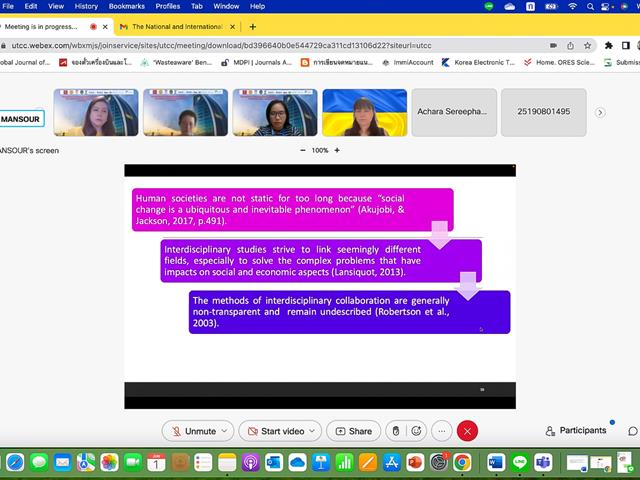The image size is (640, 480).
Task: Select the Achara Sereepha... participant tile
Action: [454, 112]
